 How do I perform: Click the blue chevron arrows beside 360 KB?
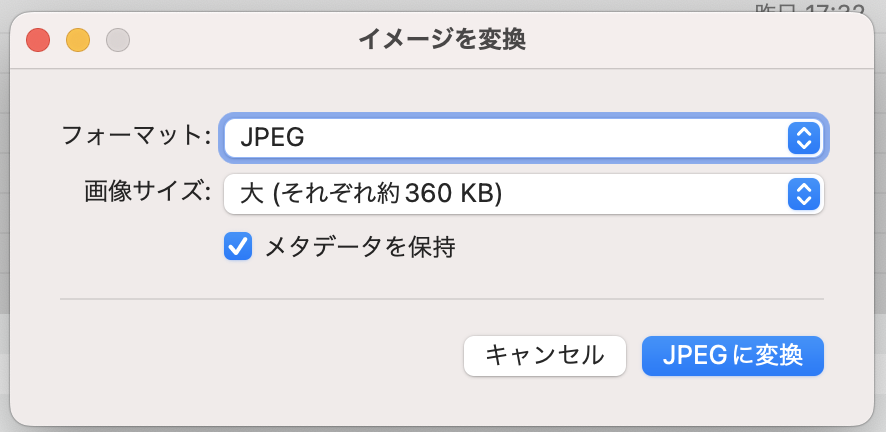(804, 194)
